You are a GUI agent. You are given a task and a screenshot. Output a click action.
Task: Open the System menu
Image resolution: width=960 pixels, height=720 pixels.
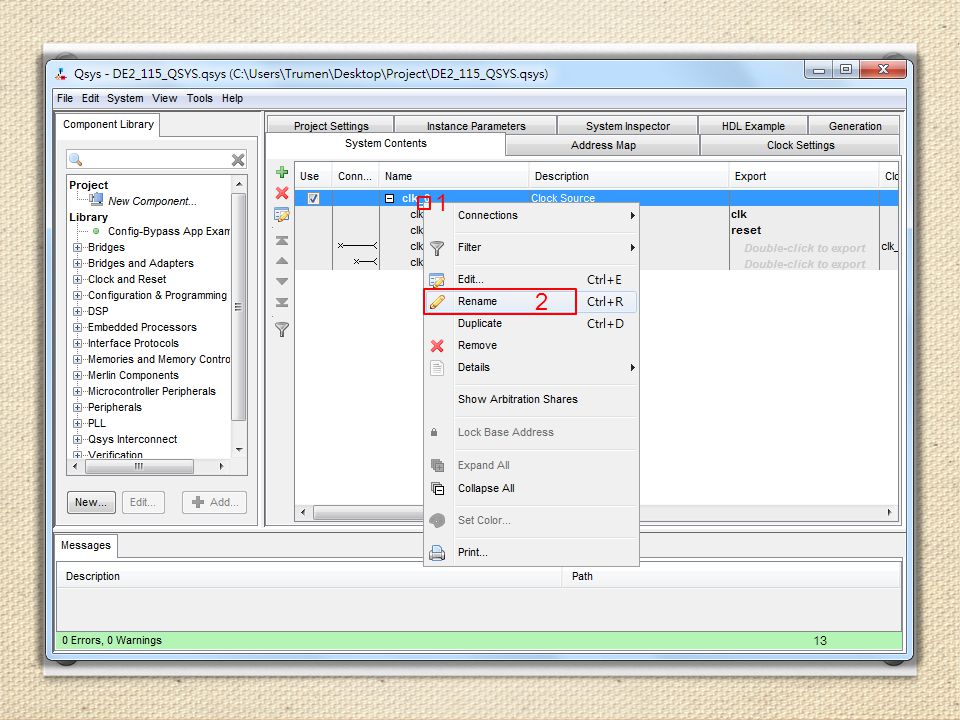(x=125, y=99)
